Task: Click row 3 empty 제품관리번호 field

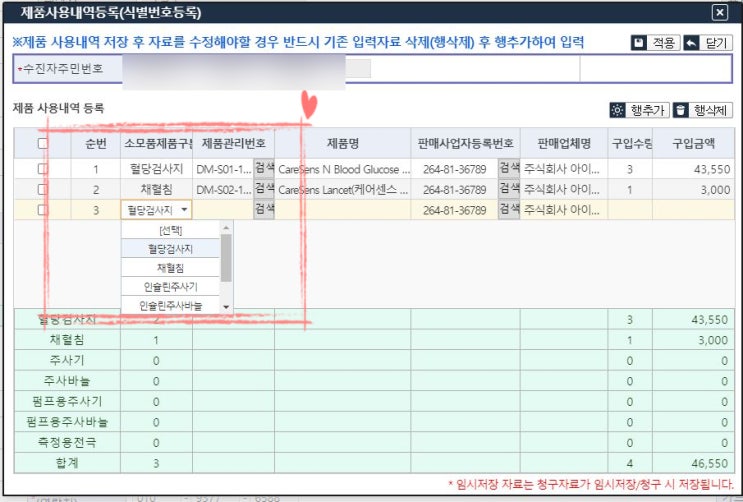Action: click(223, 210)
